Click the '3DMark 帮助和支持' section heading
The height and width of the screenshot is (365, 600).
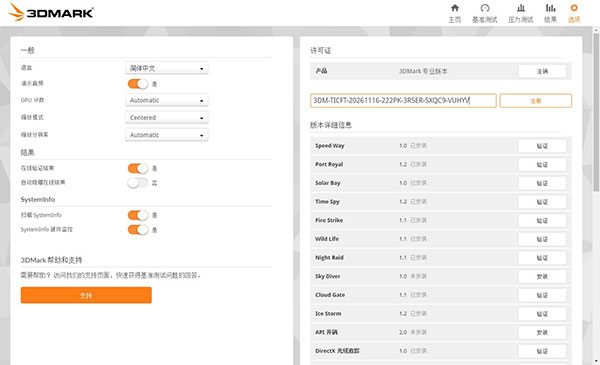pyautogui.click(x=51, y=260)
